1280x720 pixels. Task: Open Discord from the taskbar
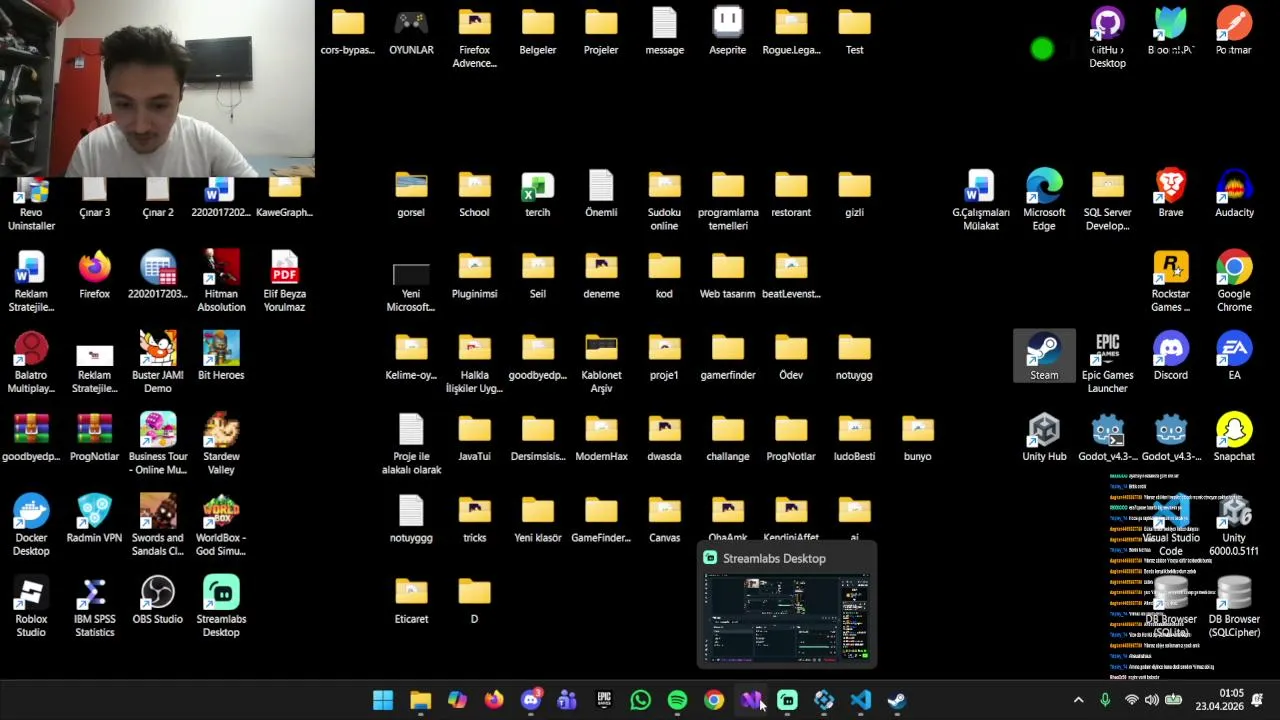[x=530, y=700]
